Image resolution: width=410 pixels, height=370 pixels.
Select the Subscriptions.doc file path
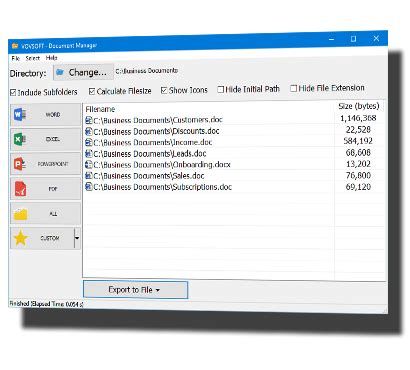tap(162, 187)
